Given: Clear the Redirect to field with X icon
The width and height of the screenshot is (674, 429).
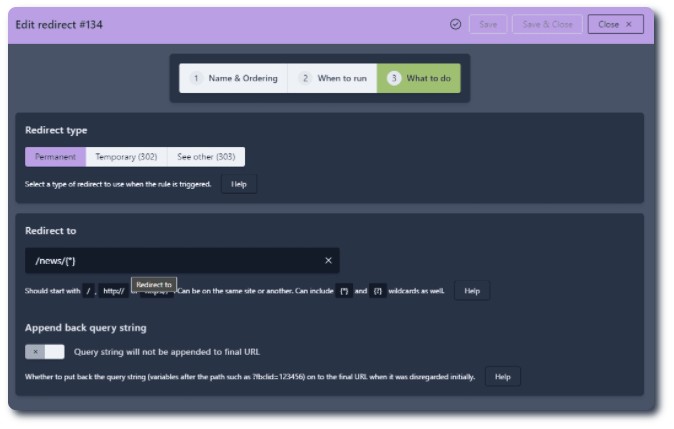Looking at the screenshot, I should point(328,260).
